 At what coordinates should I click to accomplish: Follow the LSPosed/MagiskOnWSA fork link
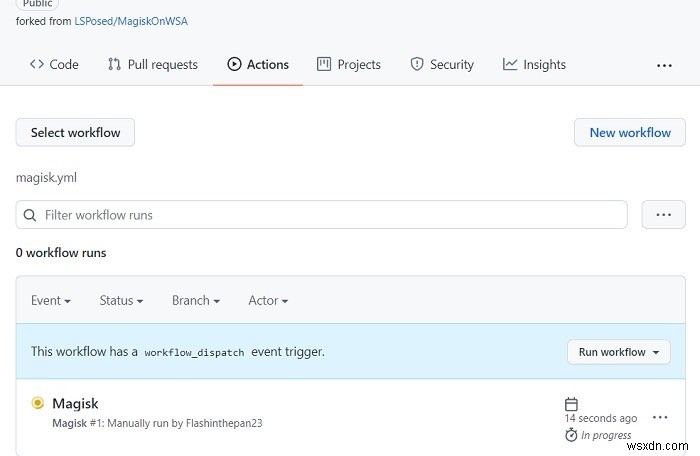pos(131,21)
